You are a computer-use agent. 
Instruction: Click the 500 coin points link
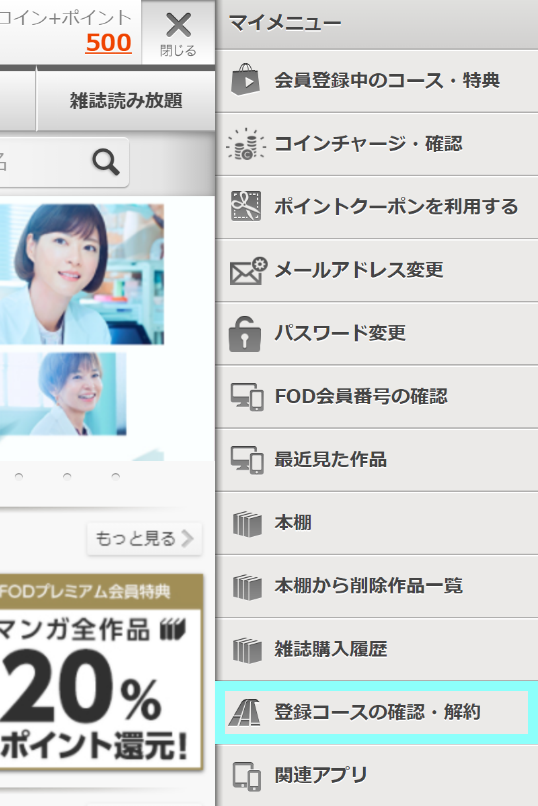(x=108, y=43)
